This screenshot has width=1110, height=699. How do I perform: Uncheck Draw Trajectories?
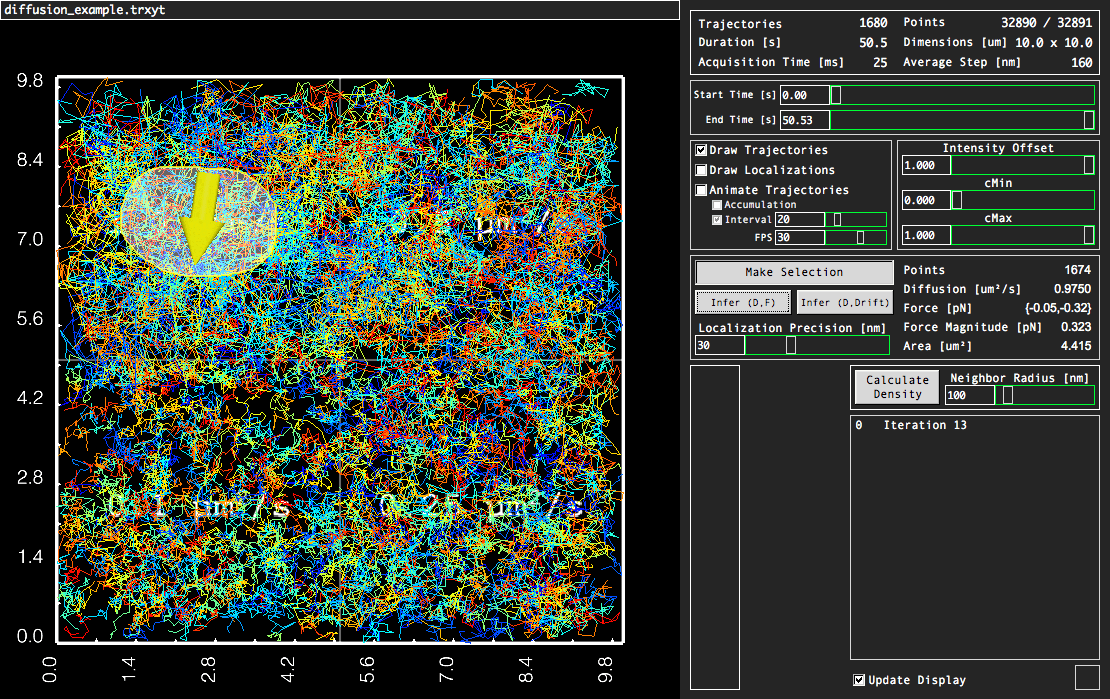click(x=702, y=150)
